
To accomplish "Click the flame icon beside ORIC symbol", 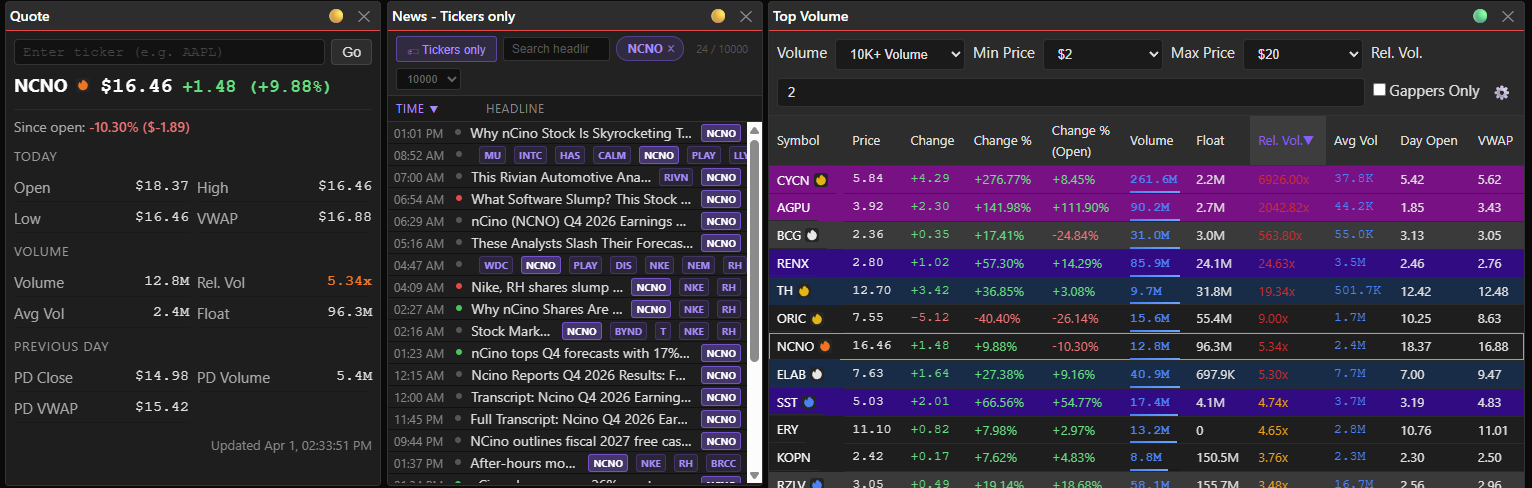I will (x=816, y=319).
